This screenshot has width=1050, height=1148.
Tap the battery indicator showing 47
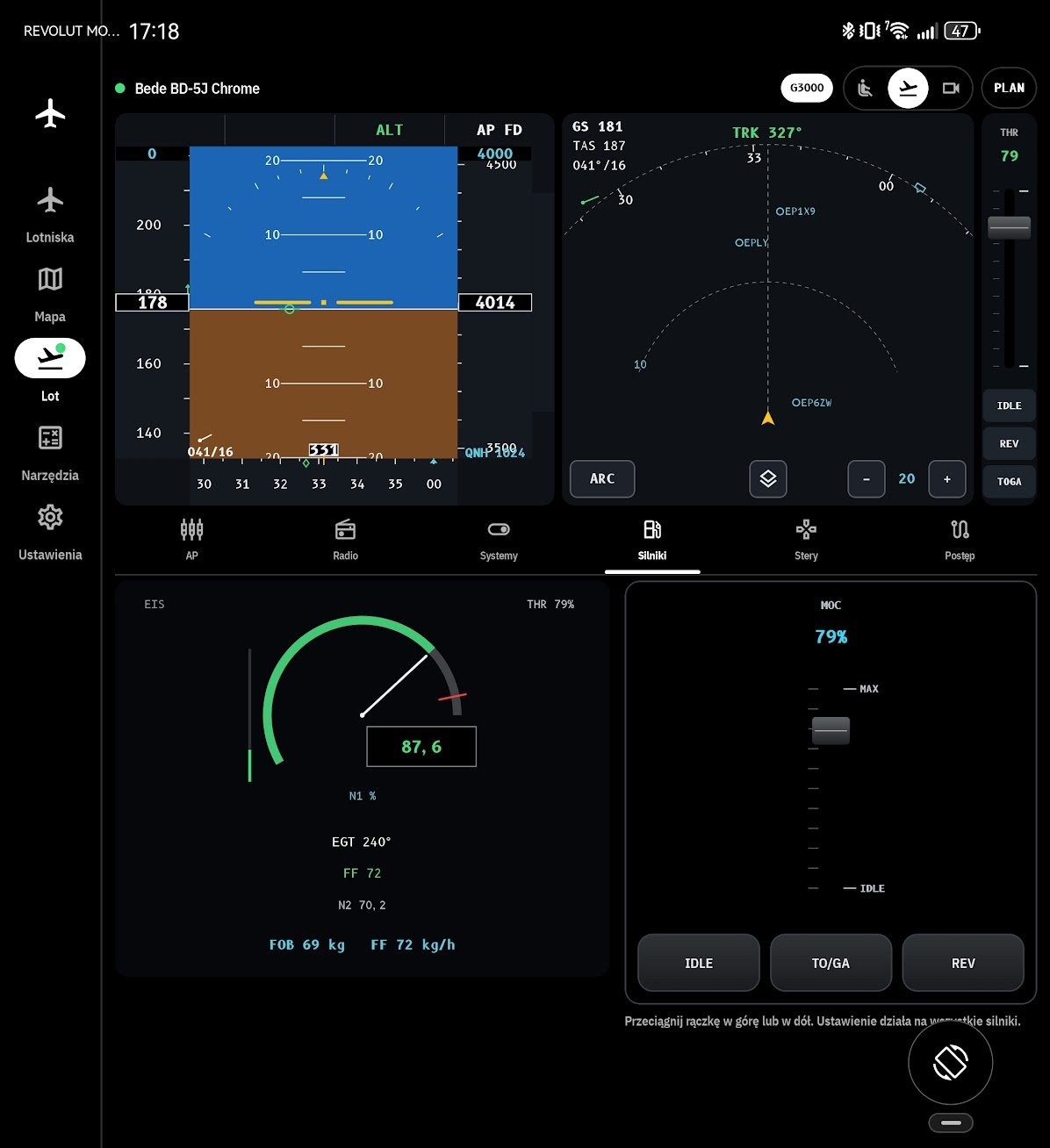(961, 31)
